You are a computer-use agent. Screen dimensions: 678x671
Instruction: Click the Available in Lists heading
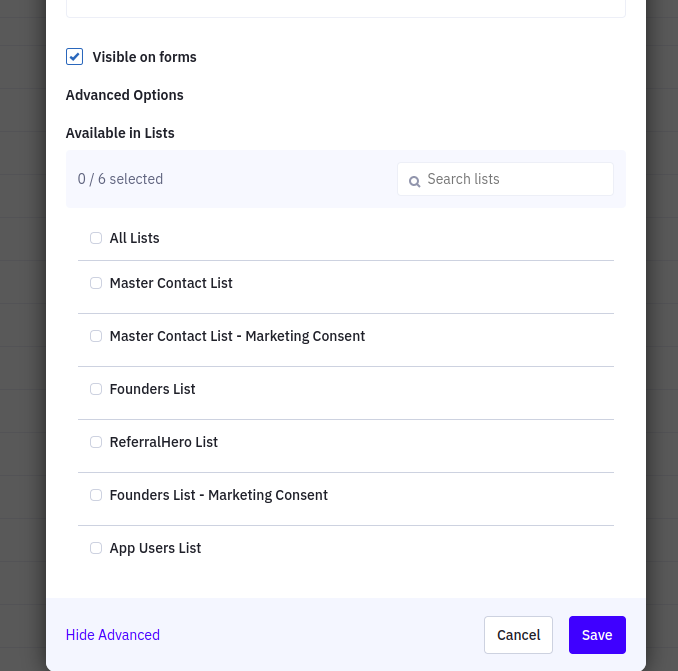pyautogui.click(x=120, y=133)
